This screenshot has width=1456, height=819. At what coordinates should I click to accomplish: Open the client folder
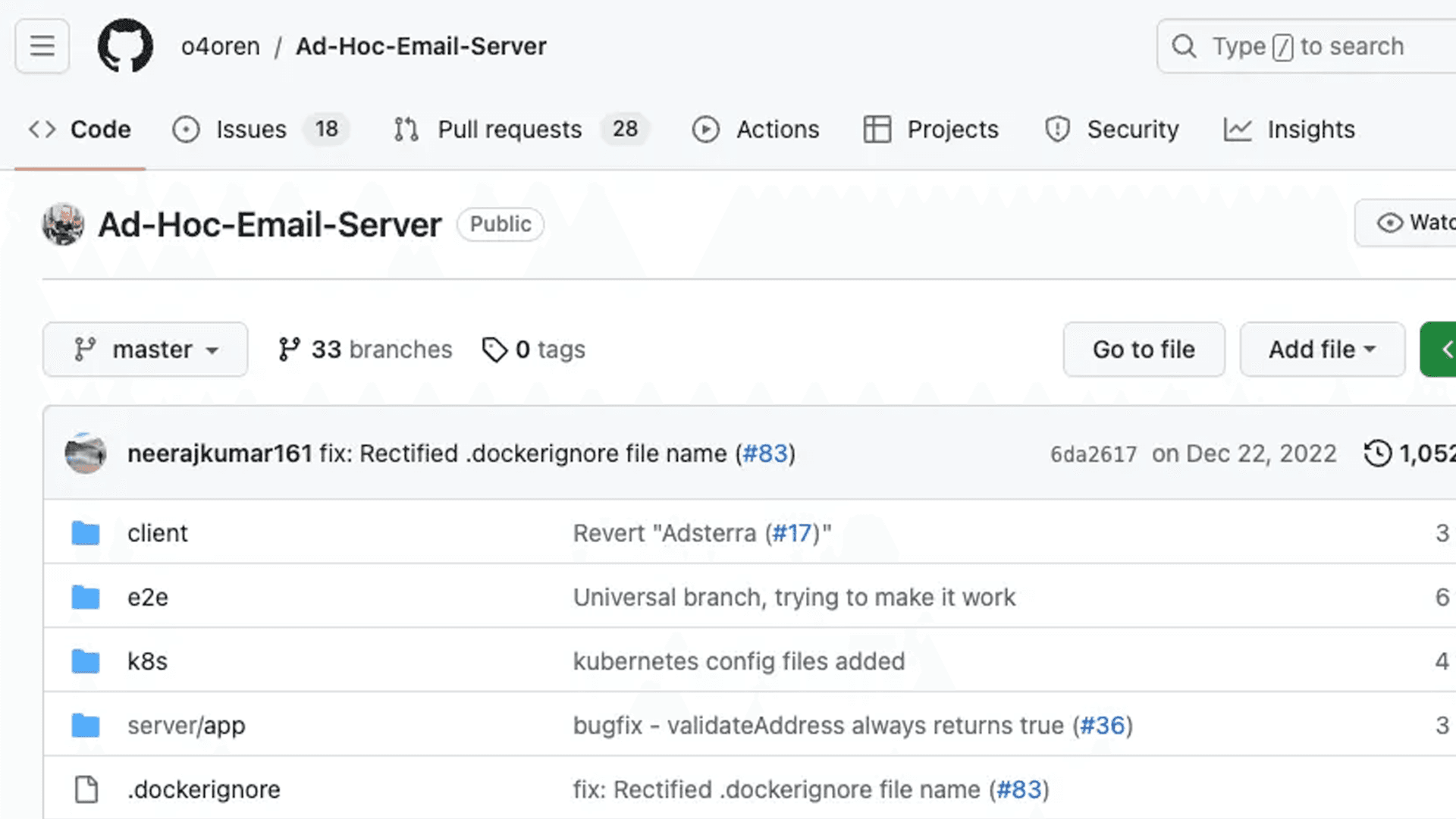click(x=157, y=532)
